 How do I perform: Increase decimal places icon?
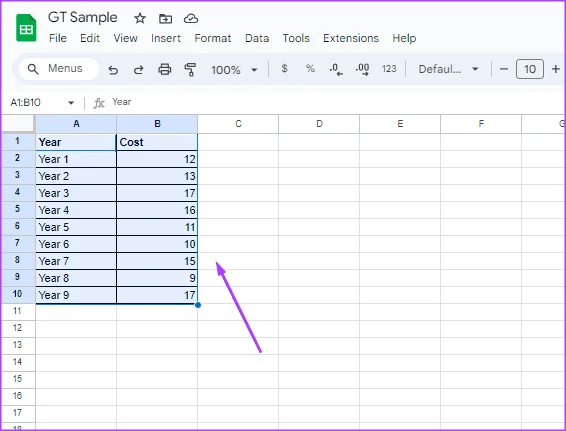[362, 69]
